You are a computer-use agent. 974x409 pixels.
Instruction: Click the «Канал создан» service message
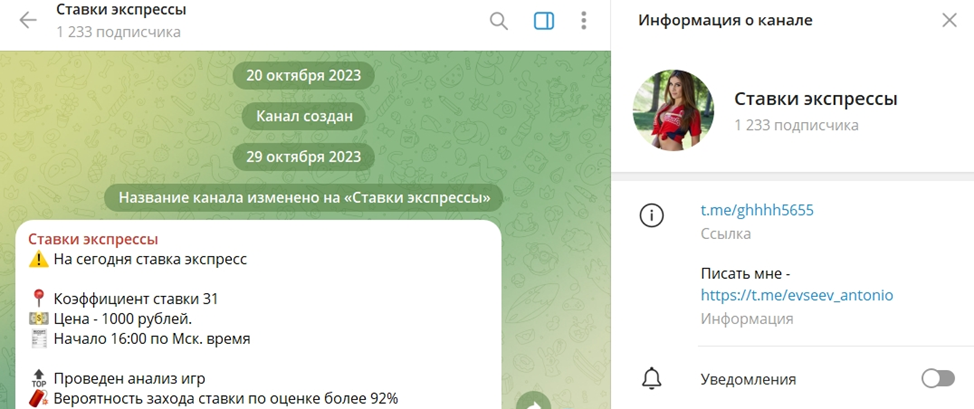(304, 116)
